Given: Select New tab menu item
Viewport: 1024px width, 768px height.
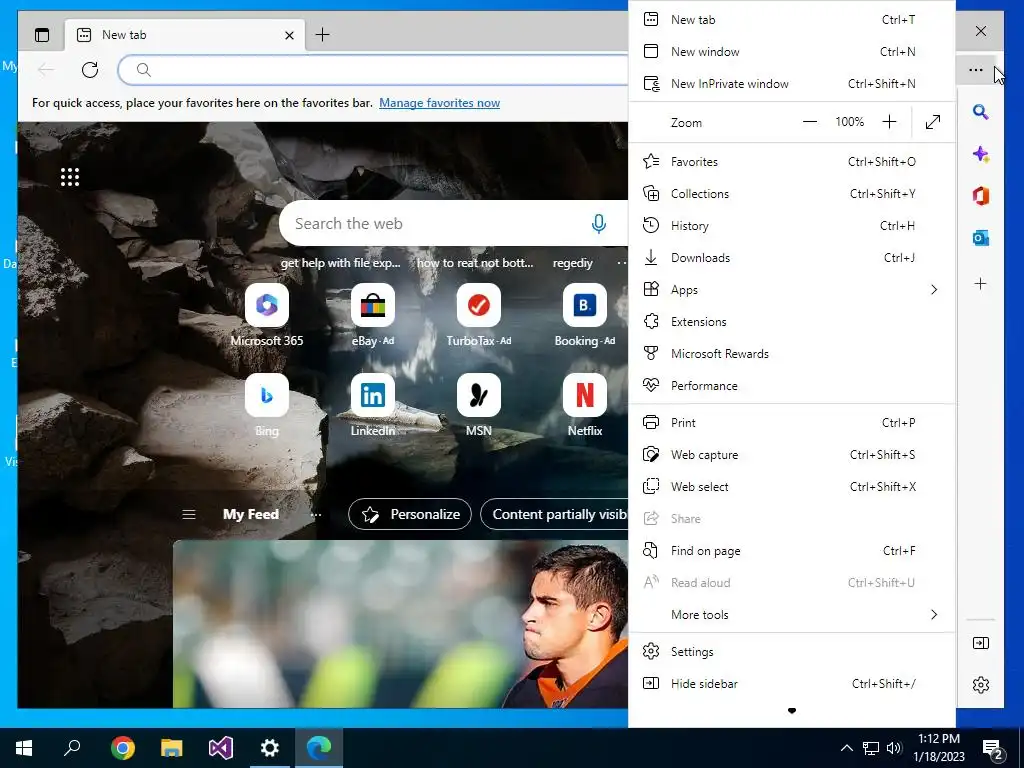Looking at the screenshot, I should 792,20.
